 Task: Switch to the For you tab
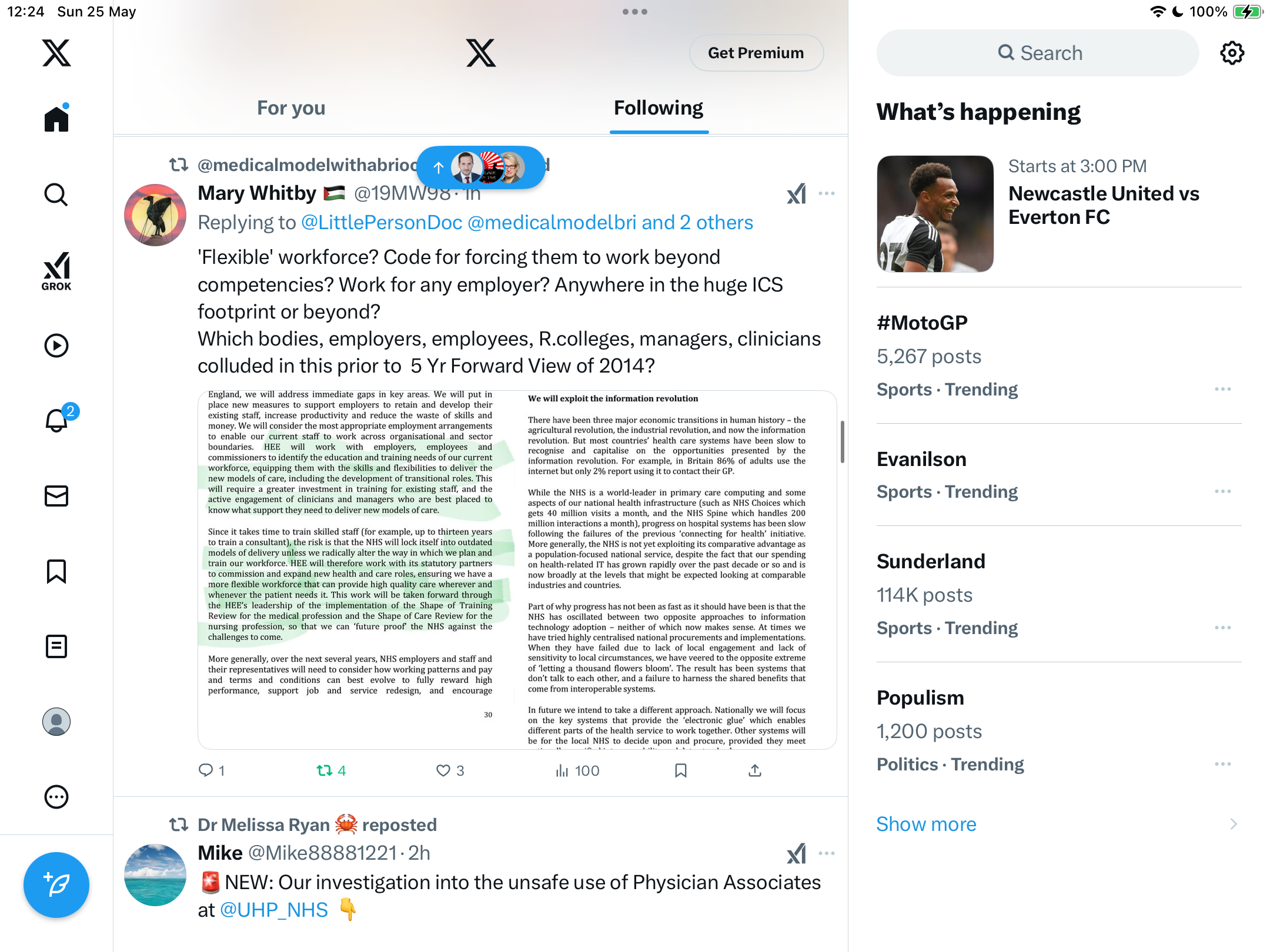(291, 108)
